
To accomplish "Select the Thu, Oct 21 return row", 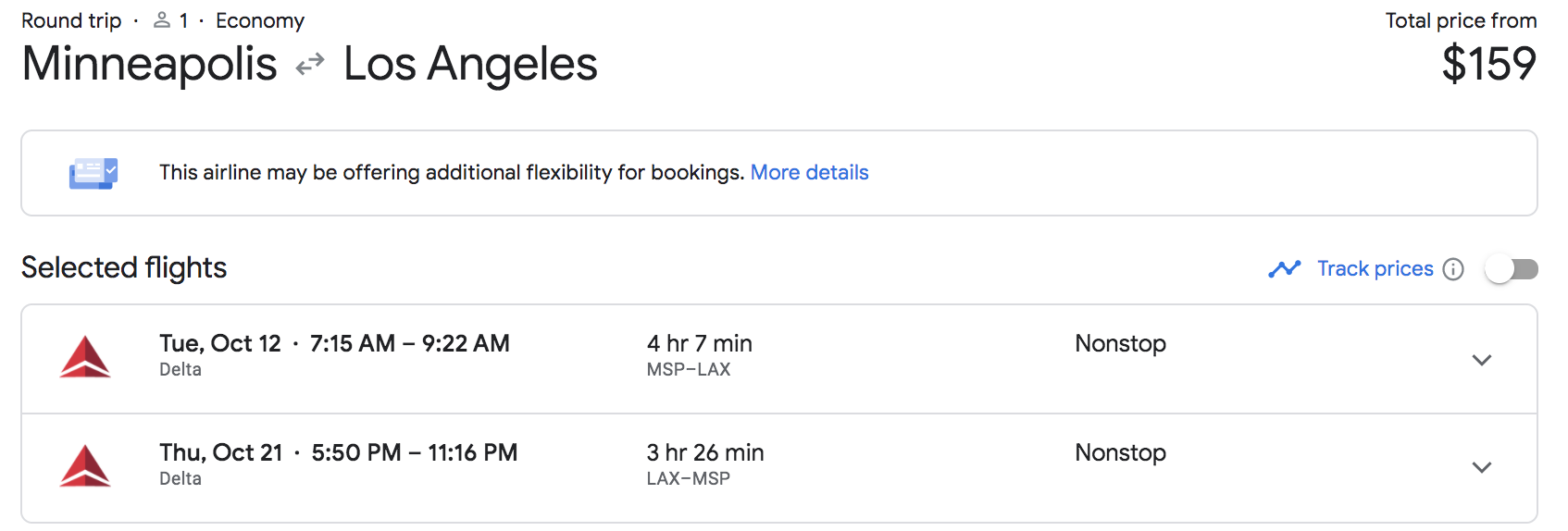I will tap(779, 468).
